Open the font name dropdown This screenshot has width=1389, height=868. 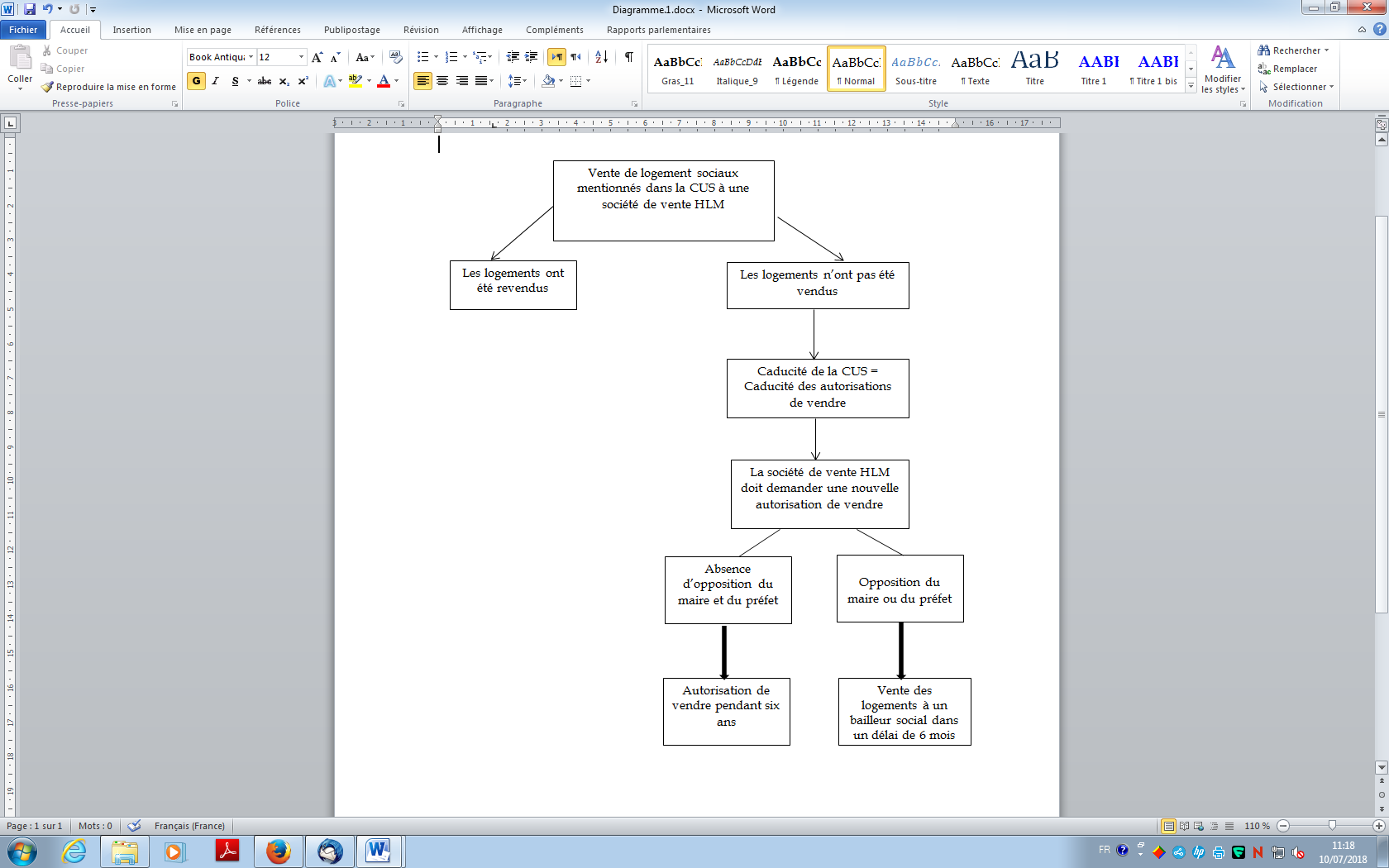(x=251, y=57)
